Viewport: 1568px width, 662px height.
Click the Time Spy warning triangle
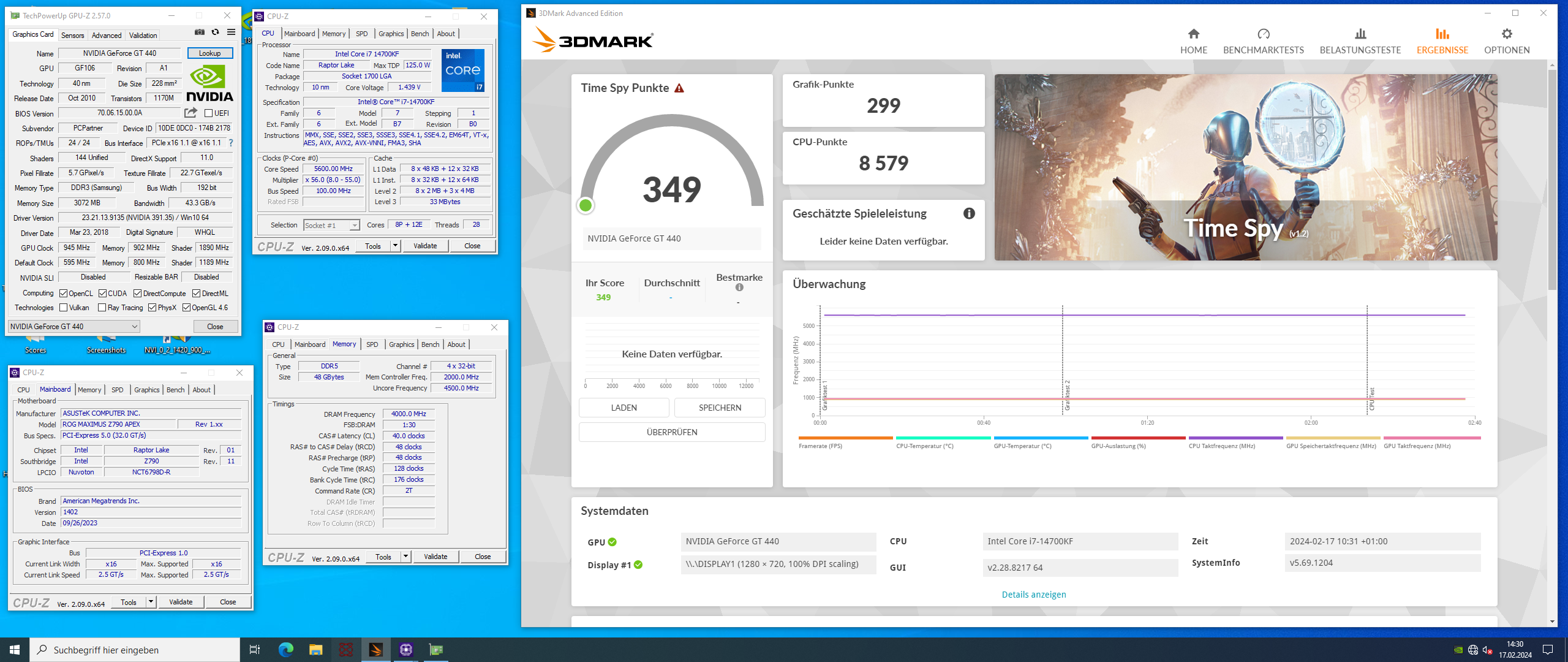click(679, 88)
